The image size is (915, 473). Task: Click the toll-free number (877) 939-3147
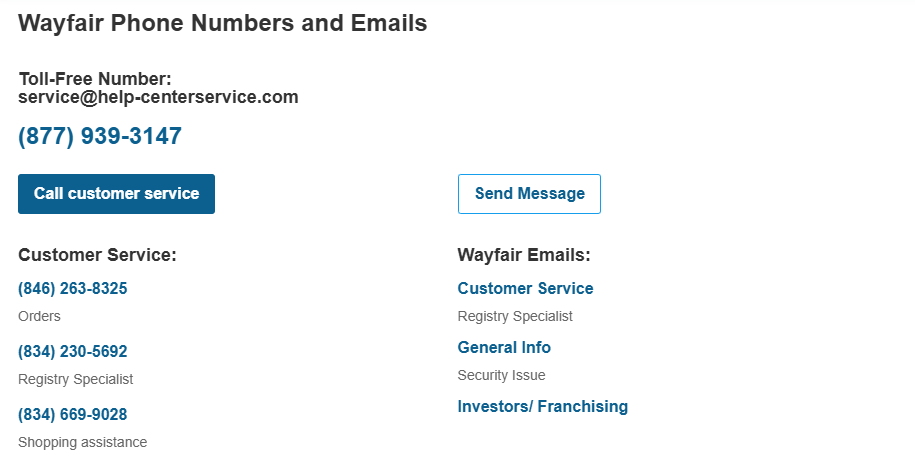click(x=100, y=136)
